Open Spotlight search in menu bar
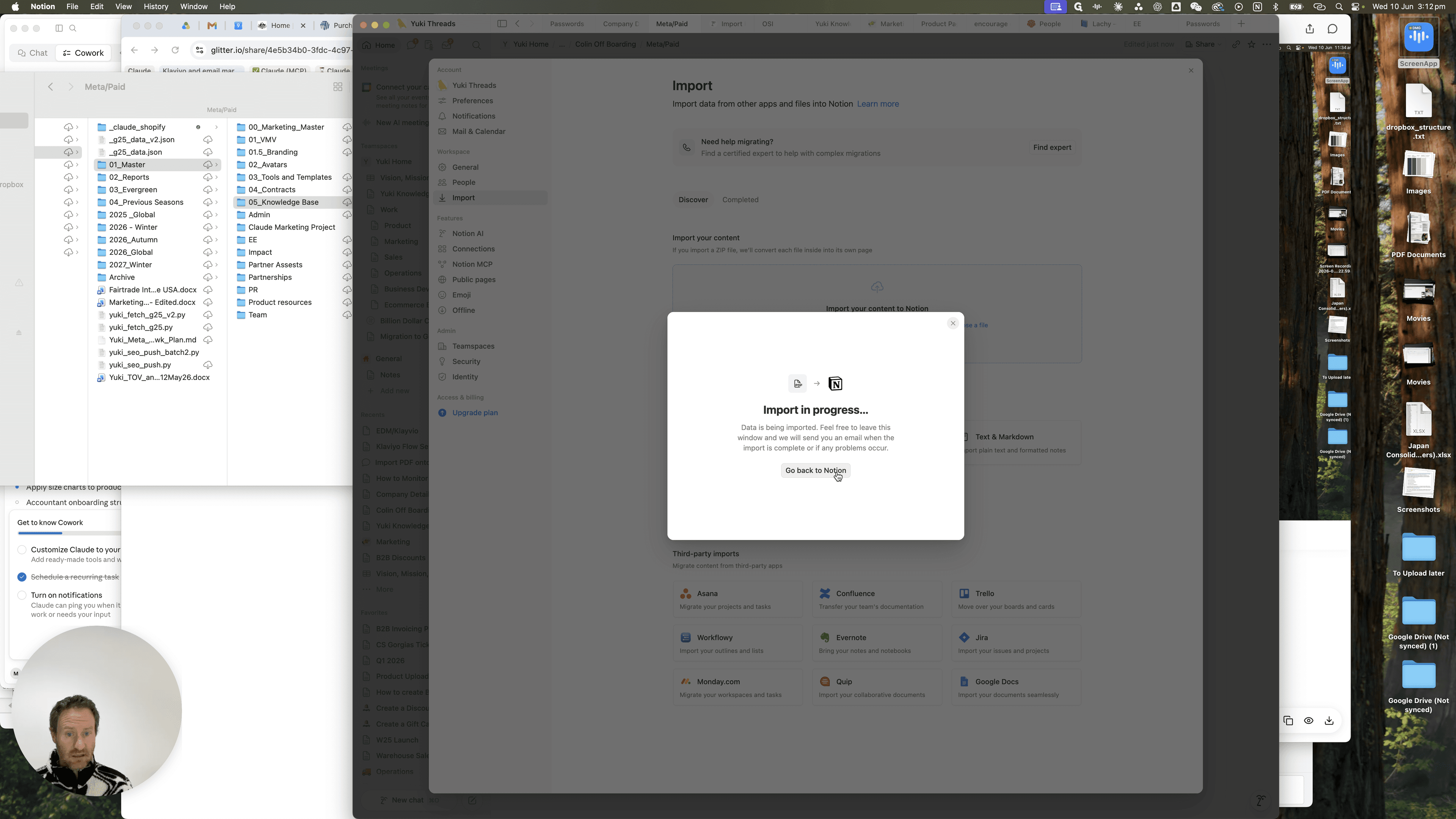The width and height of the screenshot is (1456, 819). point(1338,7)
